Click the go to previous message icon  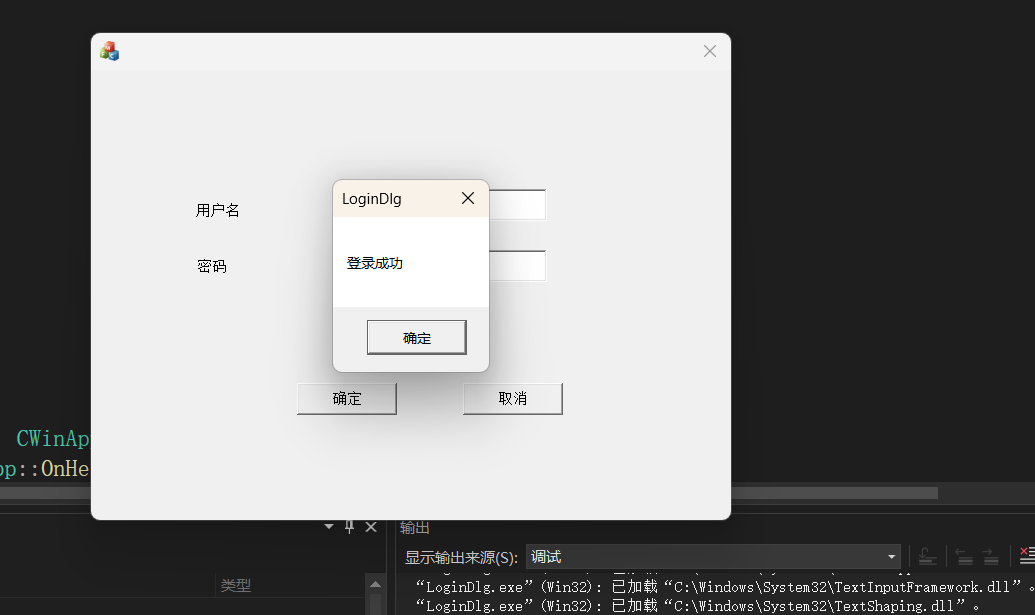pos(964,557)
